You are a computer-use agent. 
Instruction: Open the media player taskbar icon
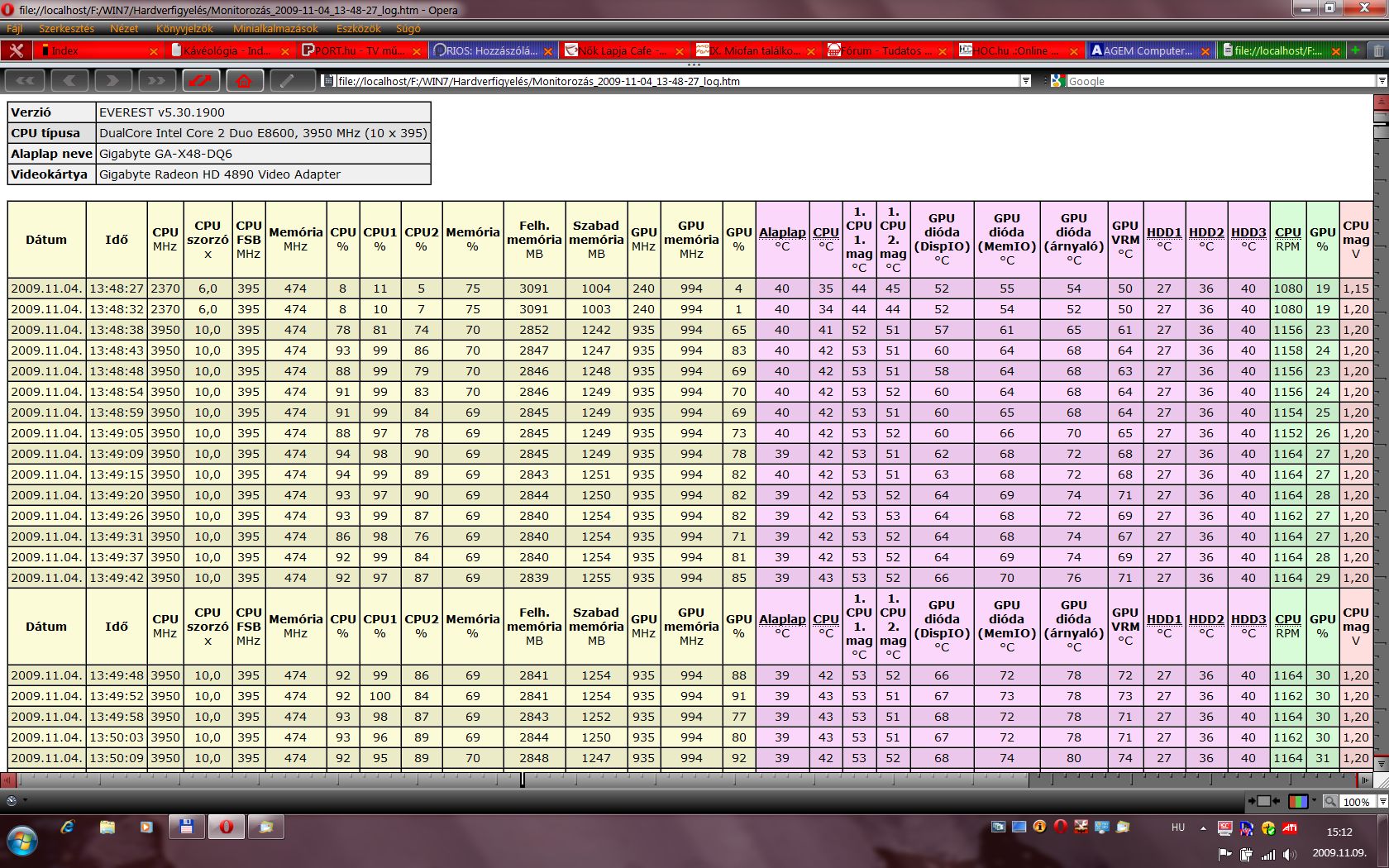[x=147, y=827]
